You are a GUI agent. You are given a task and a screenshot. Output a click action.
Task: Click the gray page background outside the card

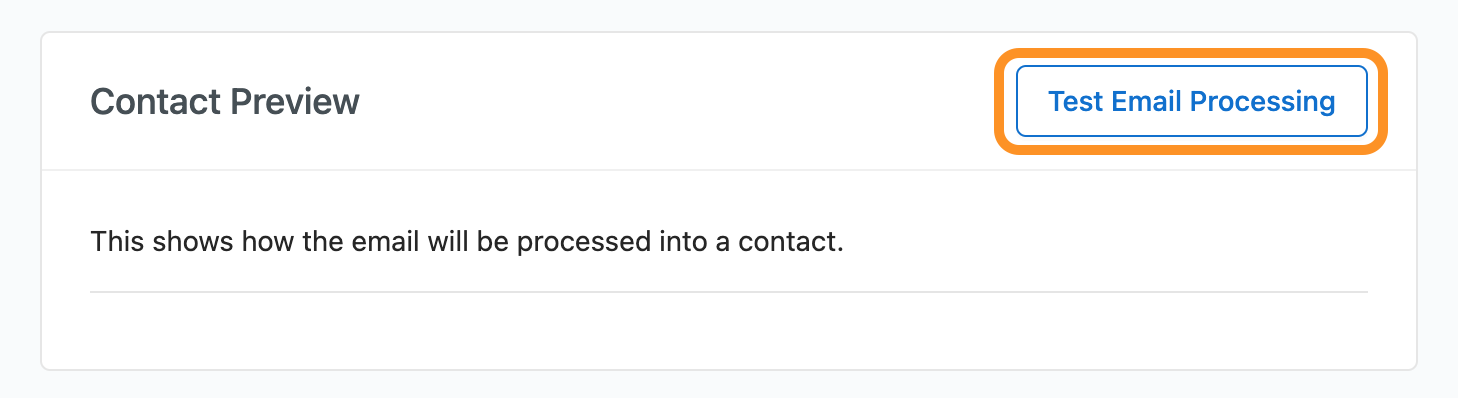tap(728, 14)
